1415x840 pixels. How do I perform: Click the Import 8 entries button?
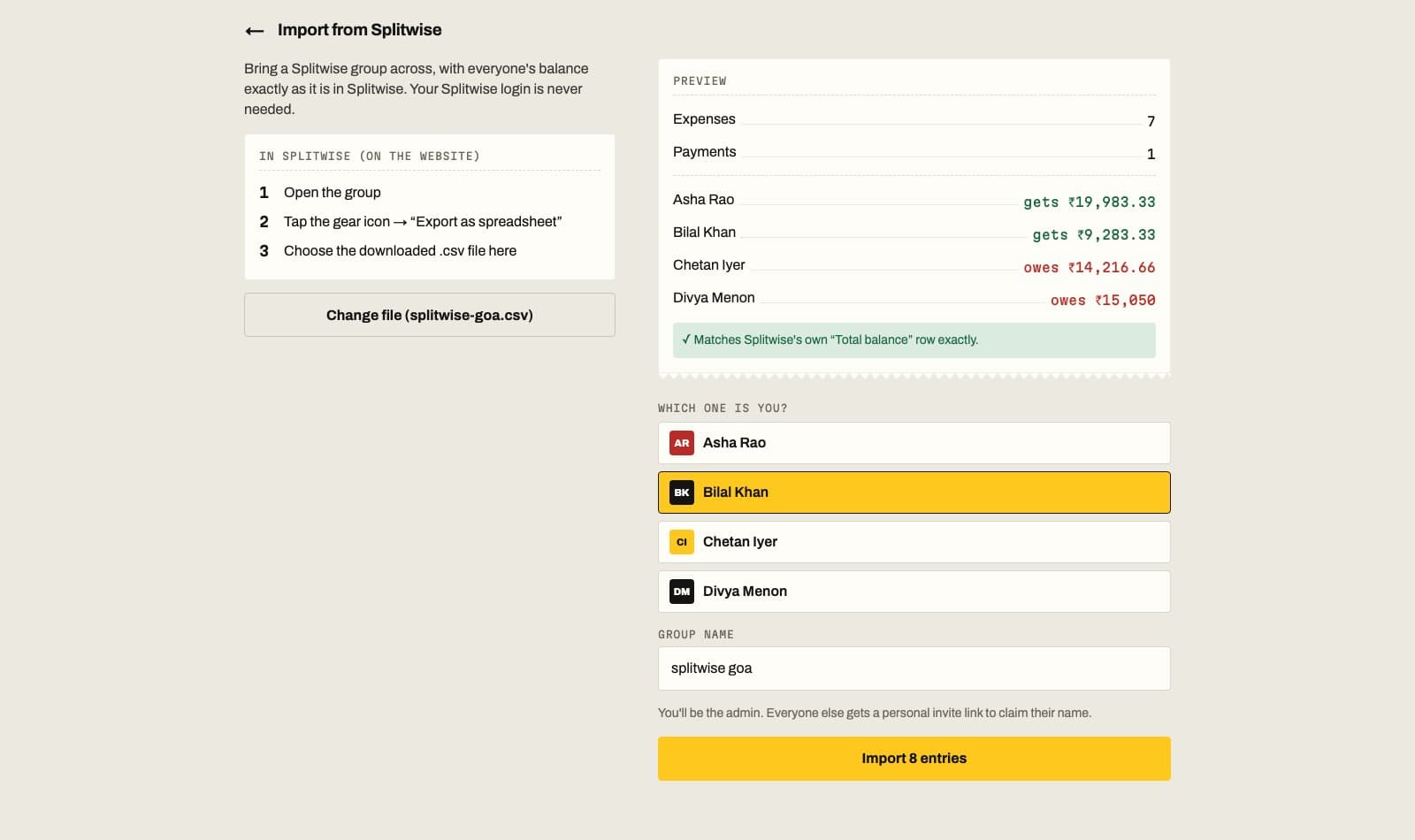(914, 759)
